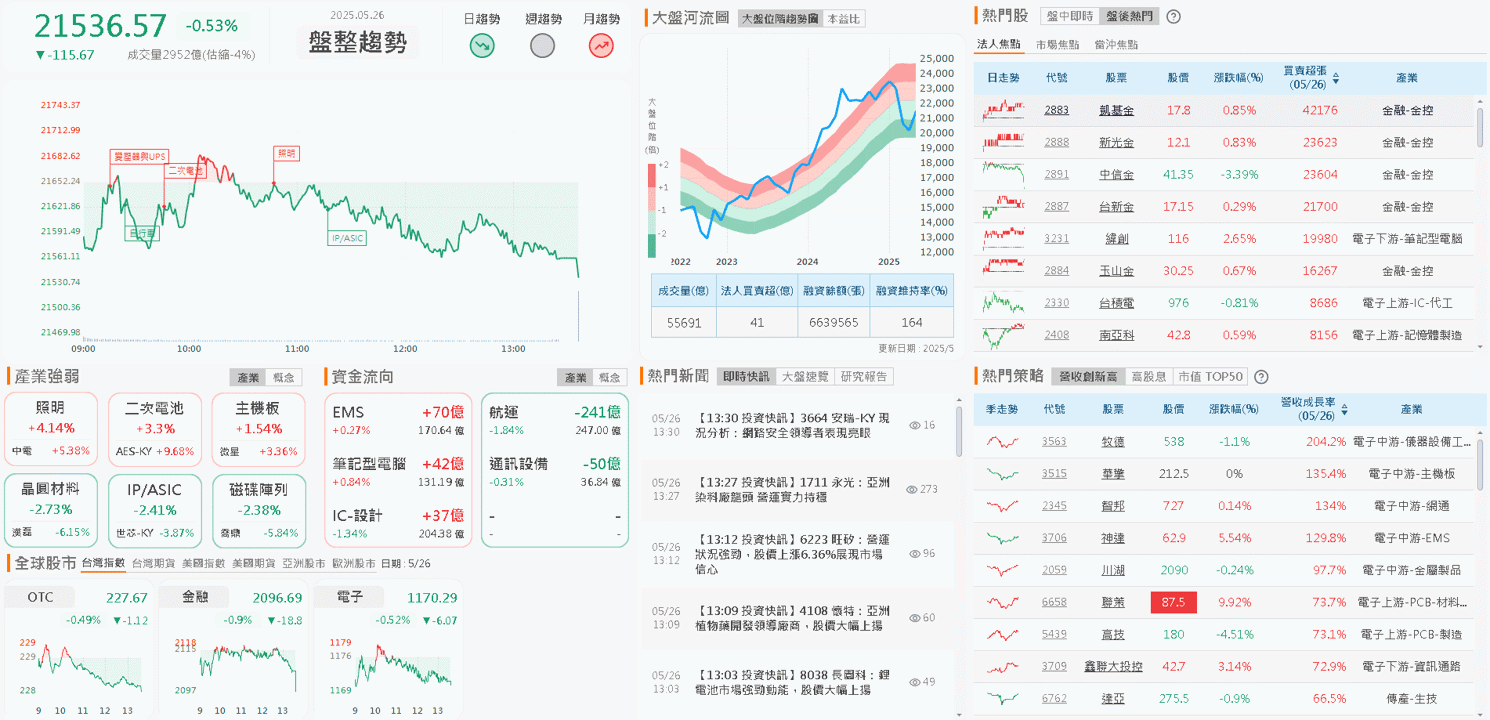The height and width of the screenshot is (720, 1490).
Task: Open the 磁碟陣列 industry card
Action: pyautogui.click(x=258, y=511)
